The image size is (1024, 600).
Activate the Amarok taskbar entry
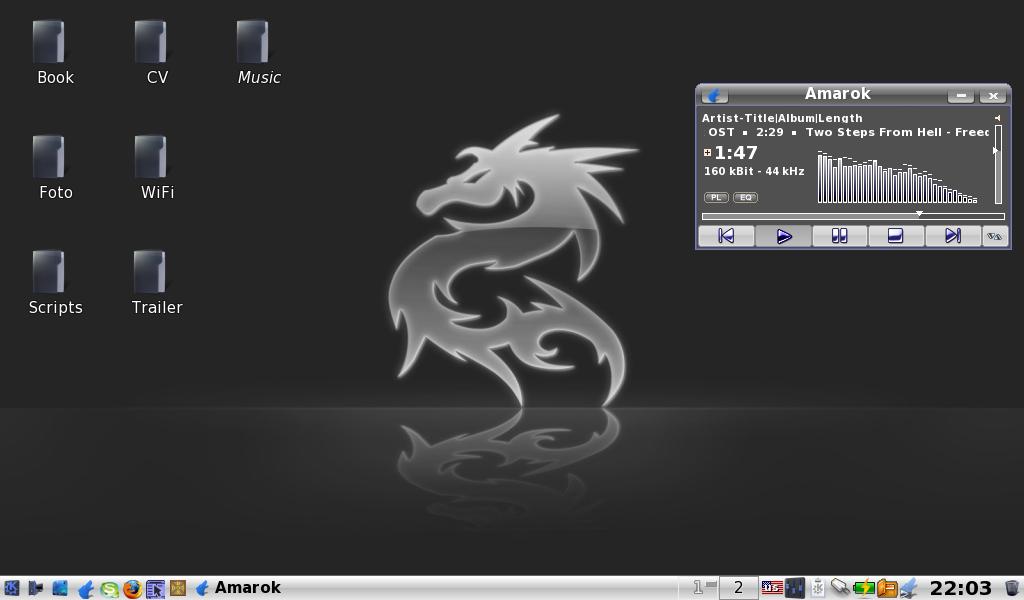click(x=238, y=588)
